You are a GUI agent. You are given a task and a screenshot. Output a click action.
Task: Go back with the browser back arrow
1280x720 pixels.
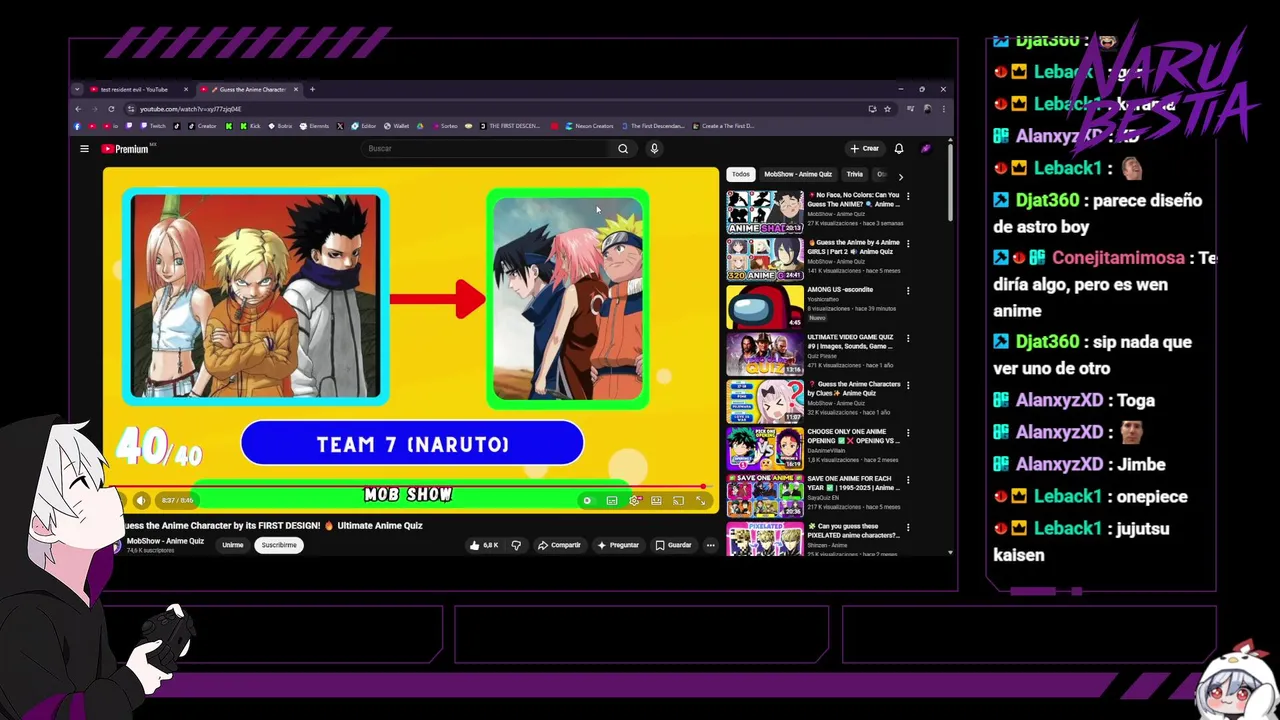click(x=79, y=109)
